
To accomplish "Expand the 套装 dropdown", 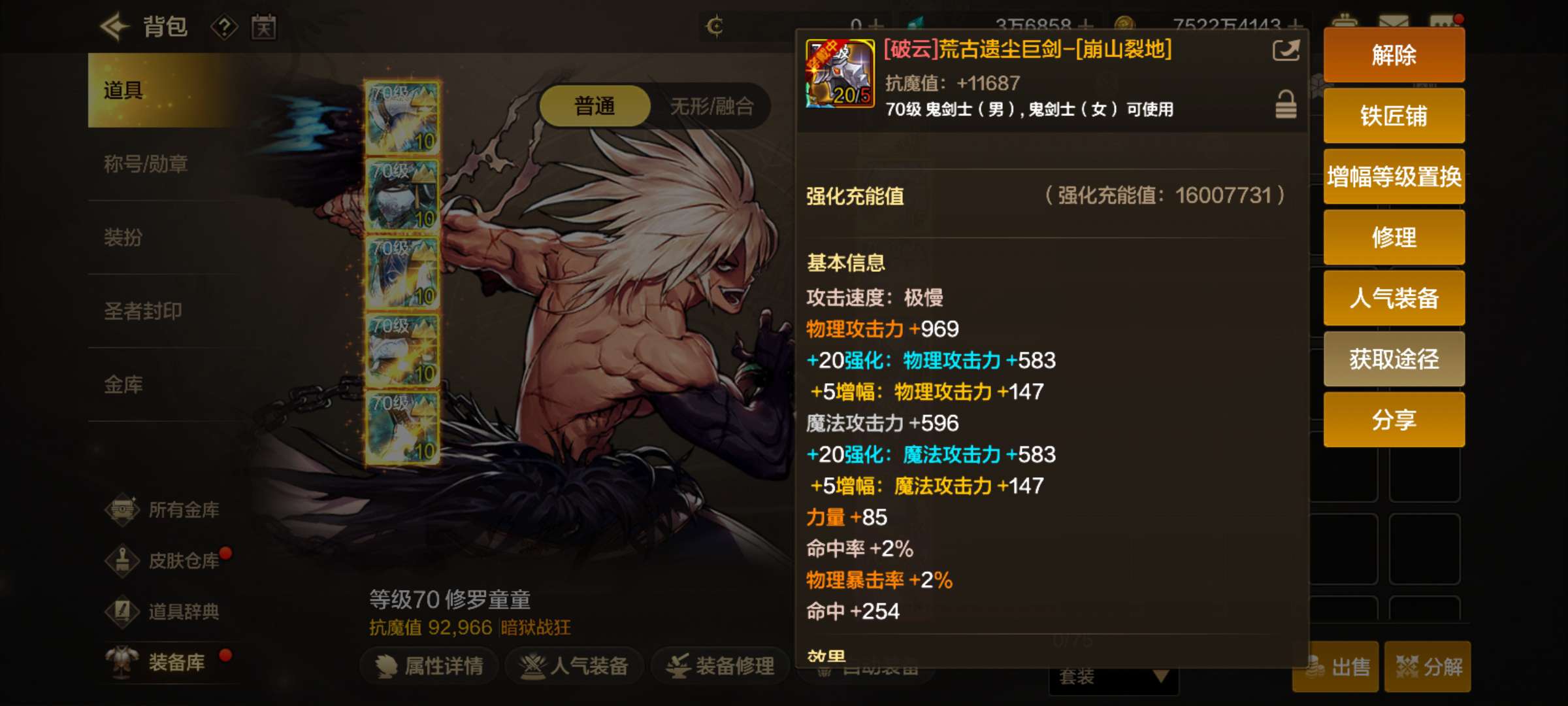I will pos(1114,676).
